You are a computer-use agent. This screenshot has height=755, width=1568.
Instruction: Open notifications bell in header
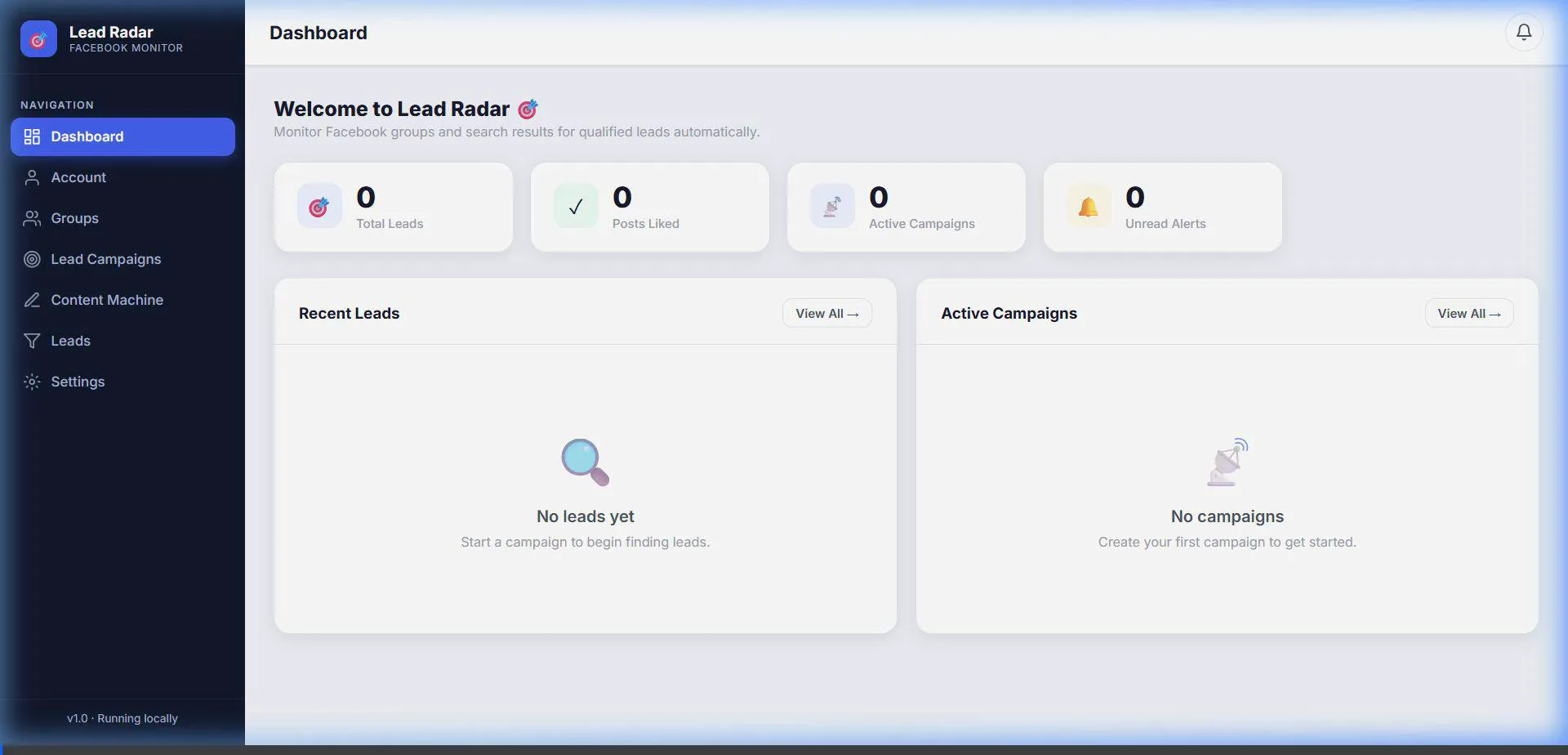(x=1524, y=33)
